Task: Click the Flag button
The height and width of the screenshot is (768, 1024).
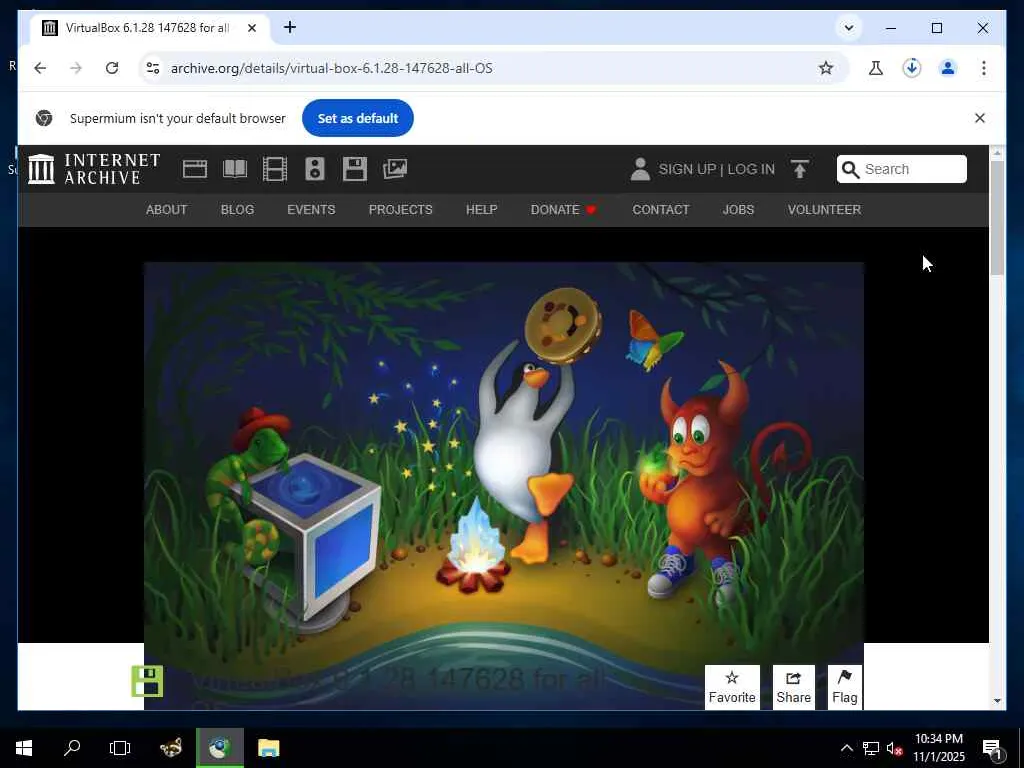Action: 844,687
